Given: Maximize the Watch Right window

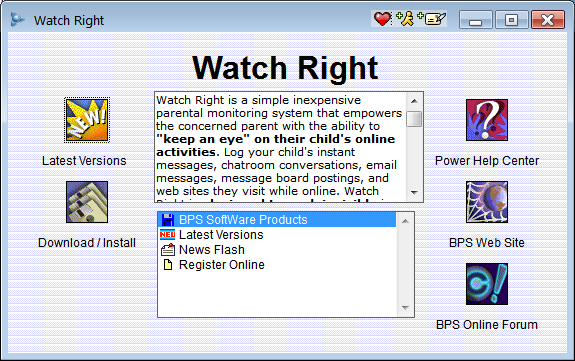Looking at the screenshot, I should (512, 19).
